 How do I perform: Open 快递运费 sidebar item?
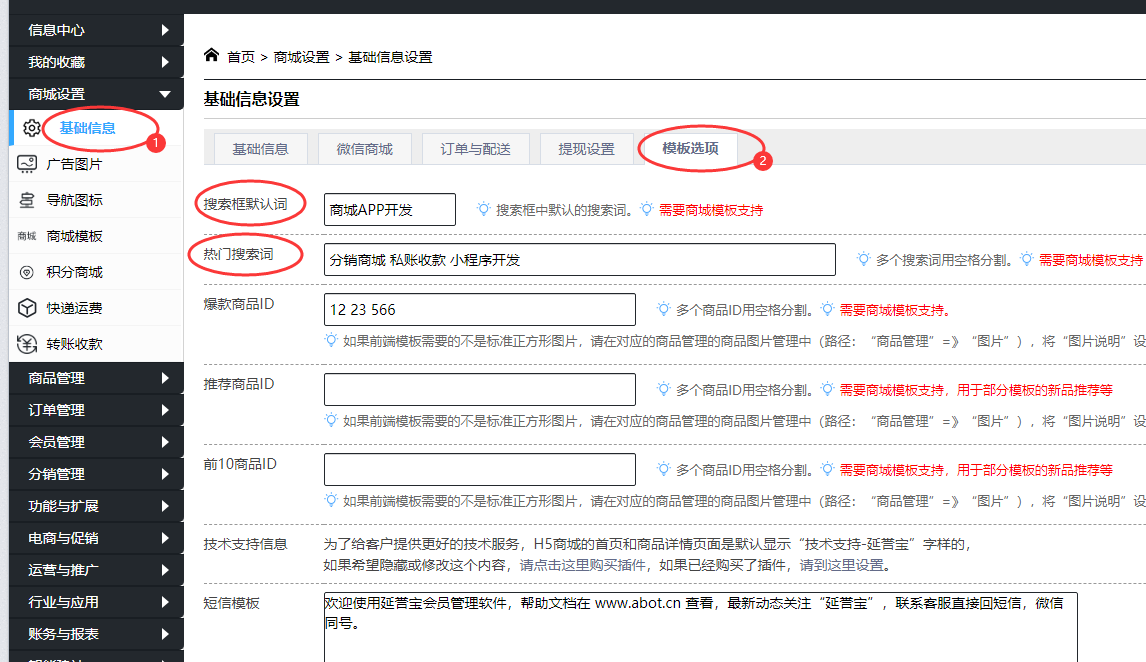tap(75, 308)
